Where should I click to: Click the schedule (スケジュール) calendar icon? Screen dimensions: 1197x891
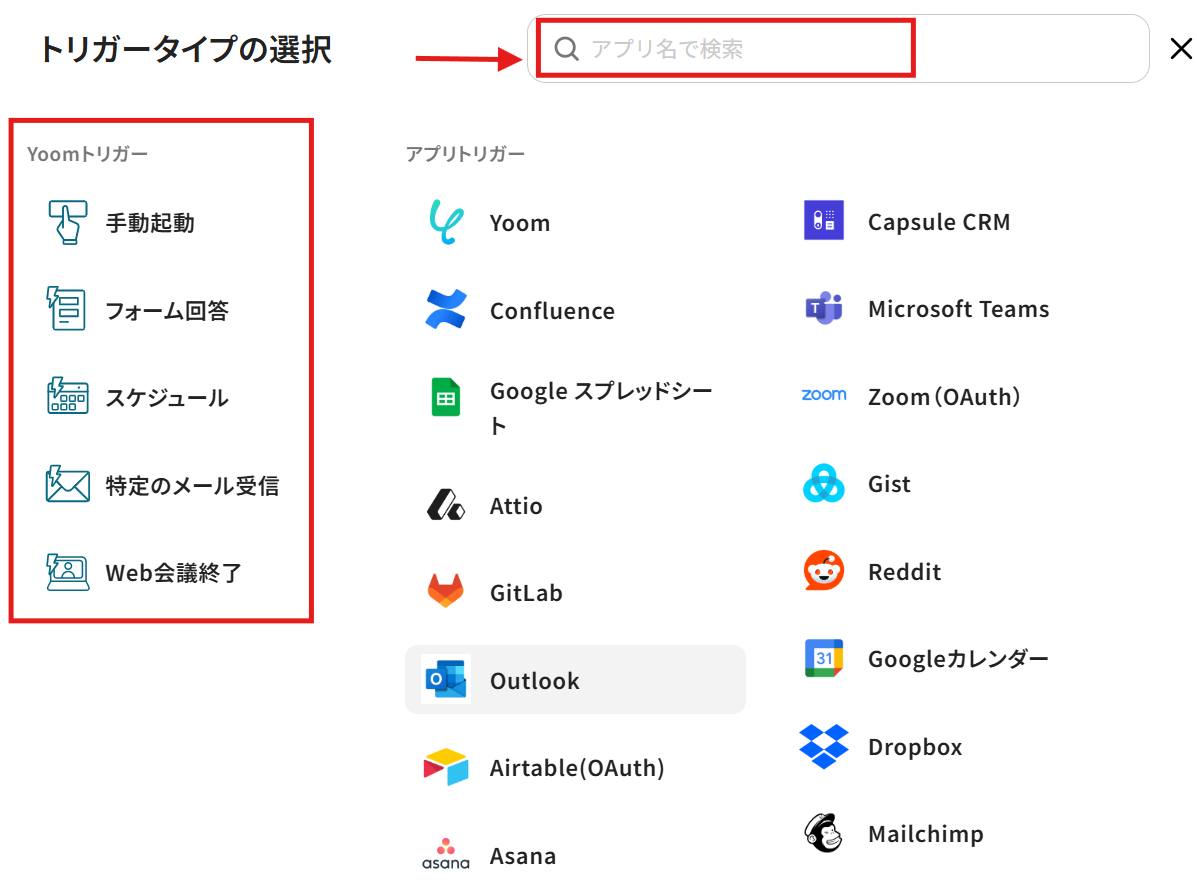[67, 396]
